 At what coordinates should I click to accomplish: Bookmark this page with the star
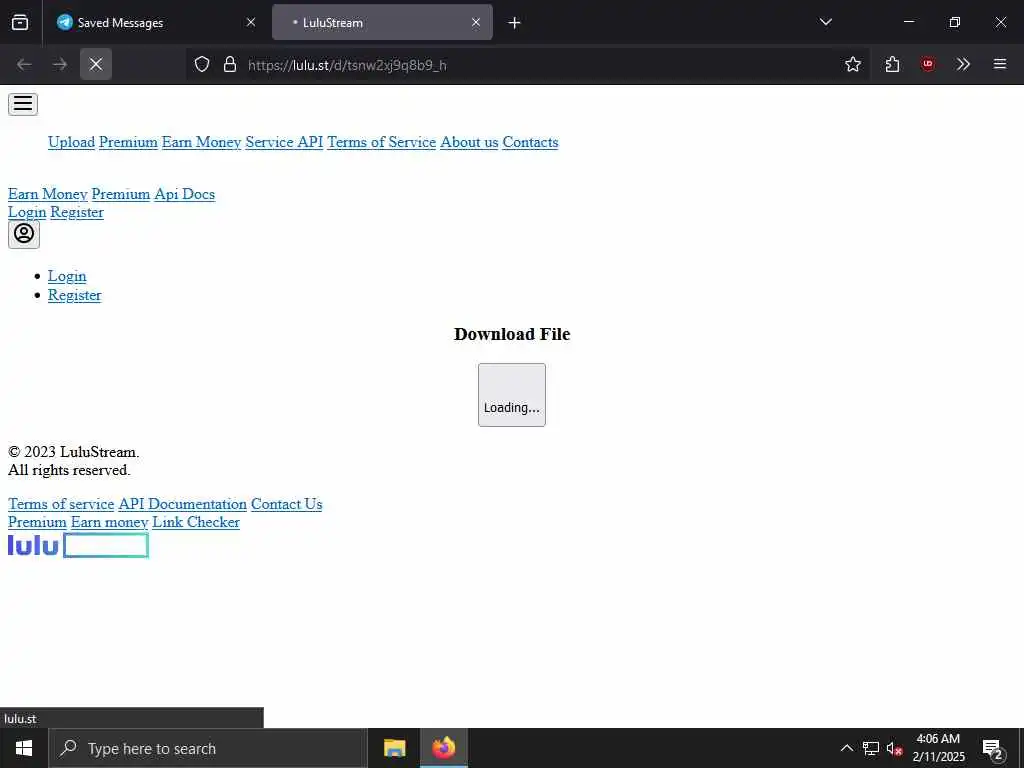coord(853,64)
